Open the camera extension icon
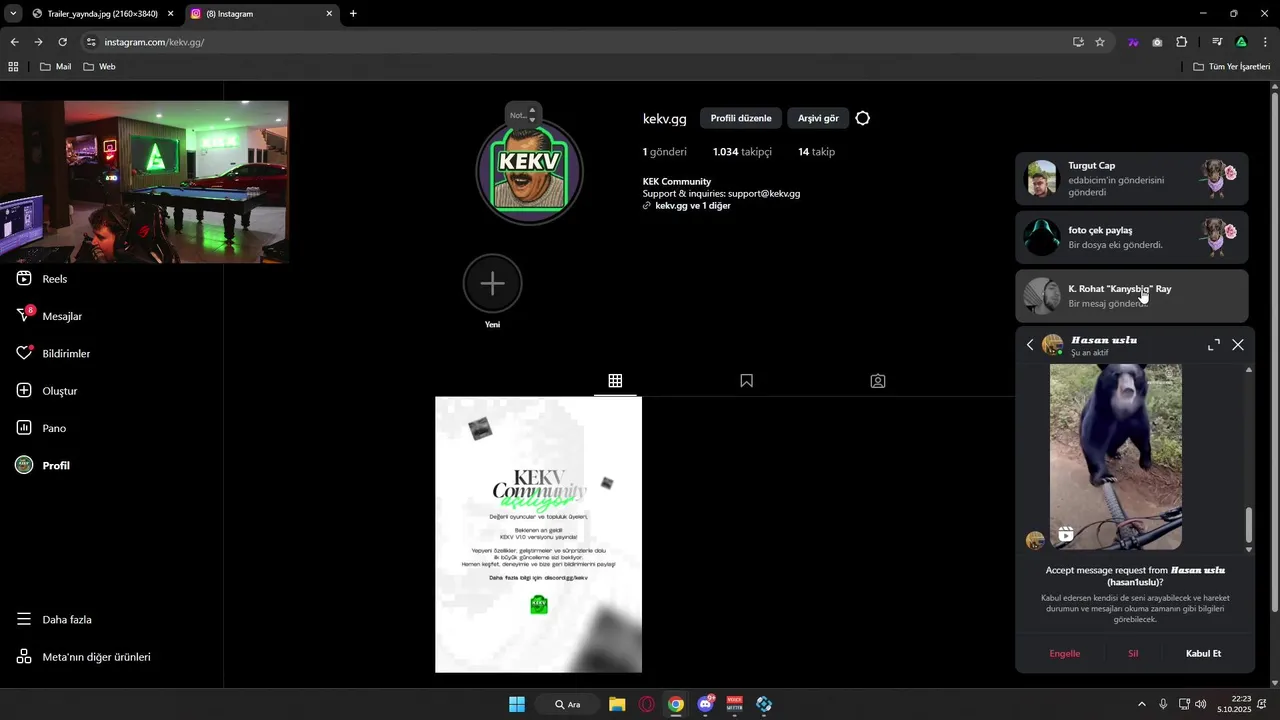Screen dimensions: 1280x720 (x=1157, y=42)
